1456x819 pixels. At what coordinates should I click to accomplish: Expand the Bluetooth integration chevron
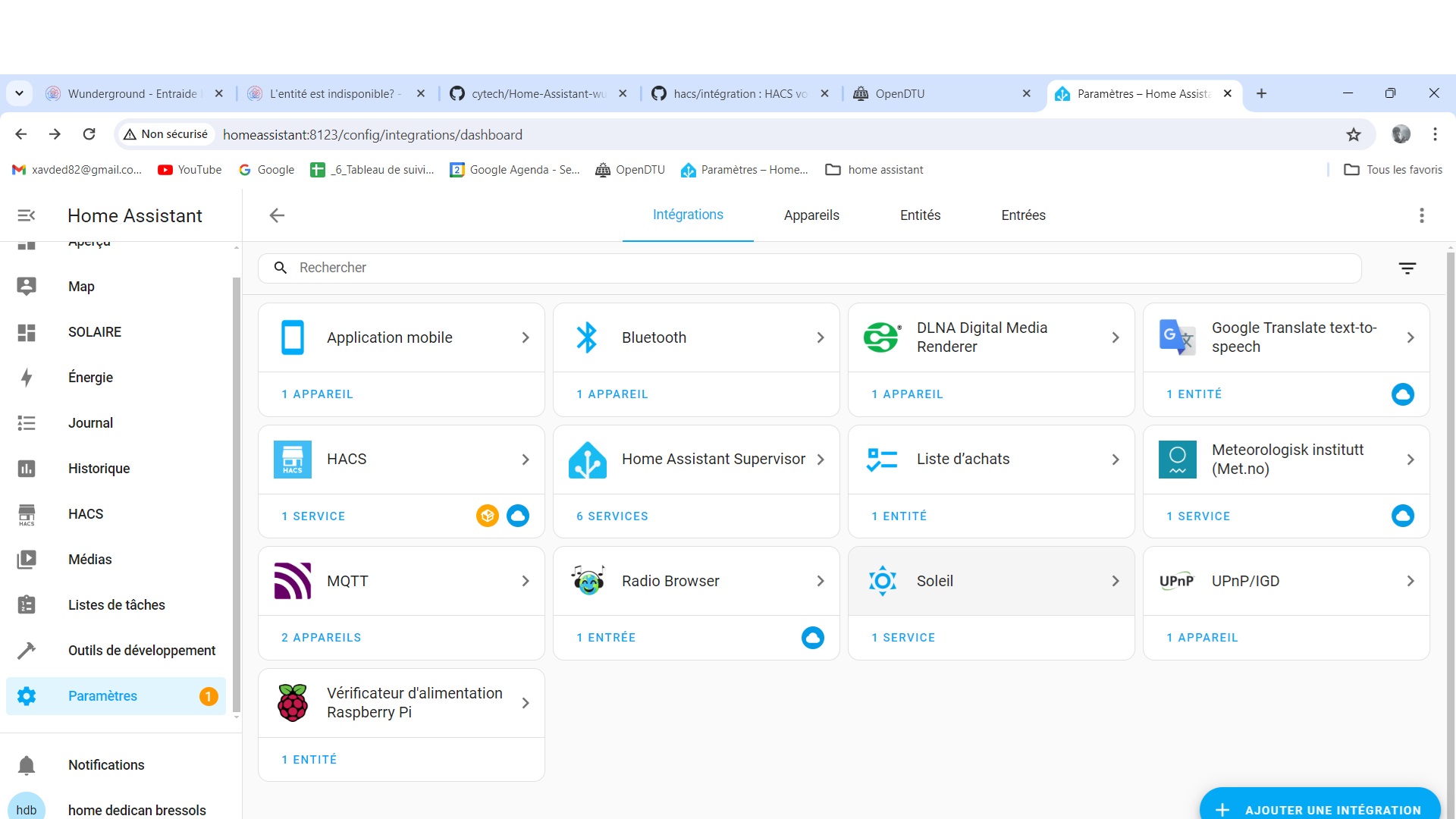click(821, 337)
